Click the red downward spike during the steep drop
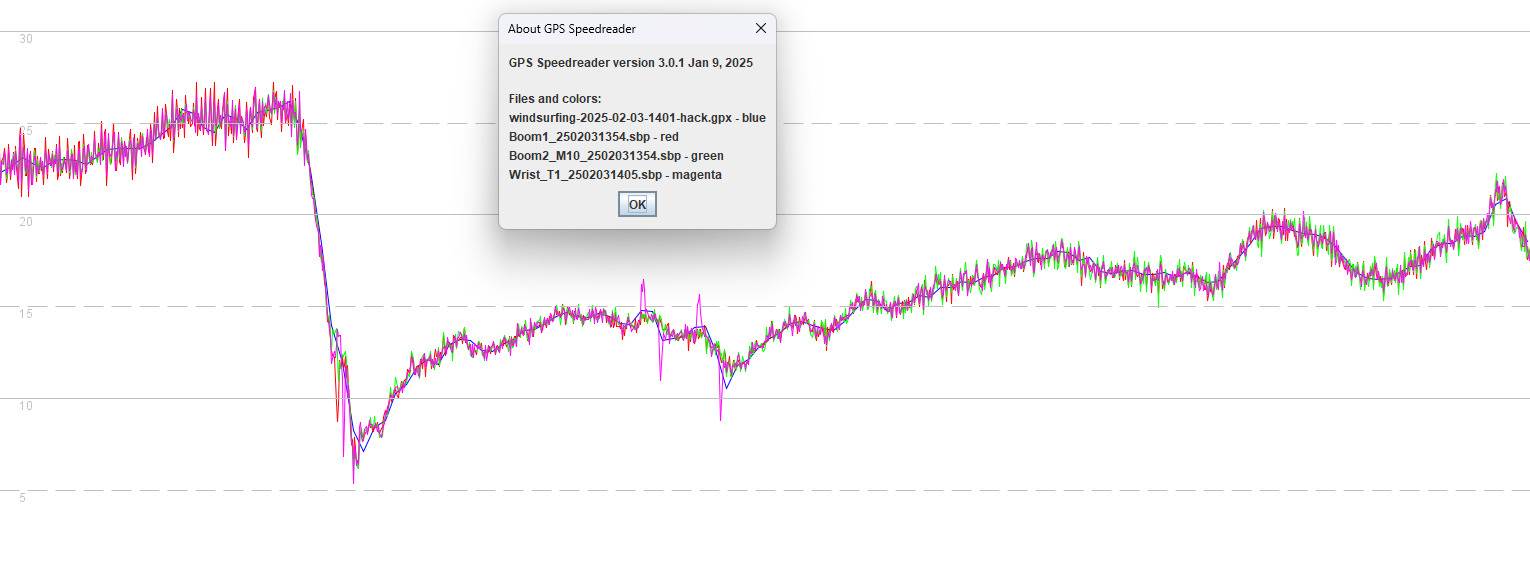Image resolution: width=1530 pixels, height=578 pixels. (338, 420)
